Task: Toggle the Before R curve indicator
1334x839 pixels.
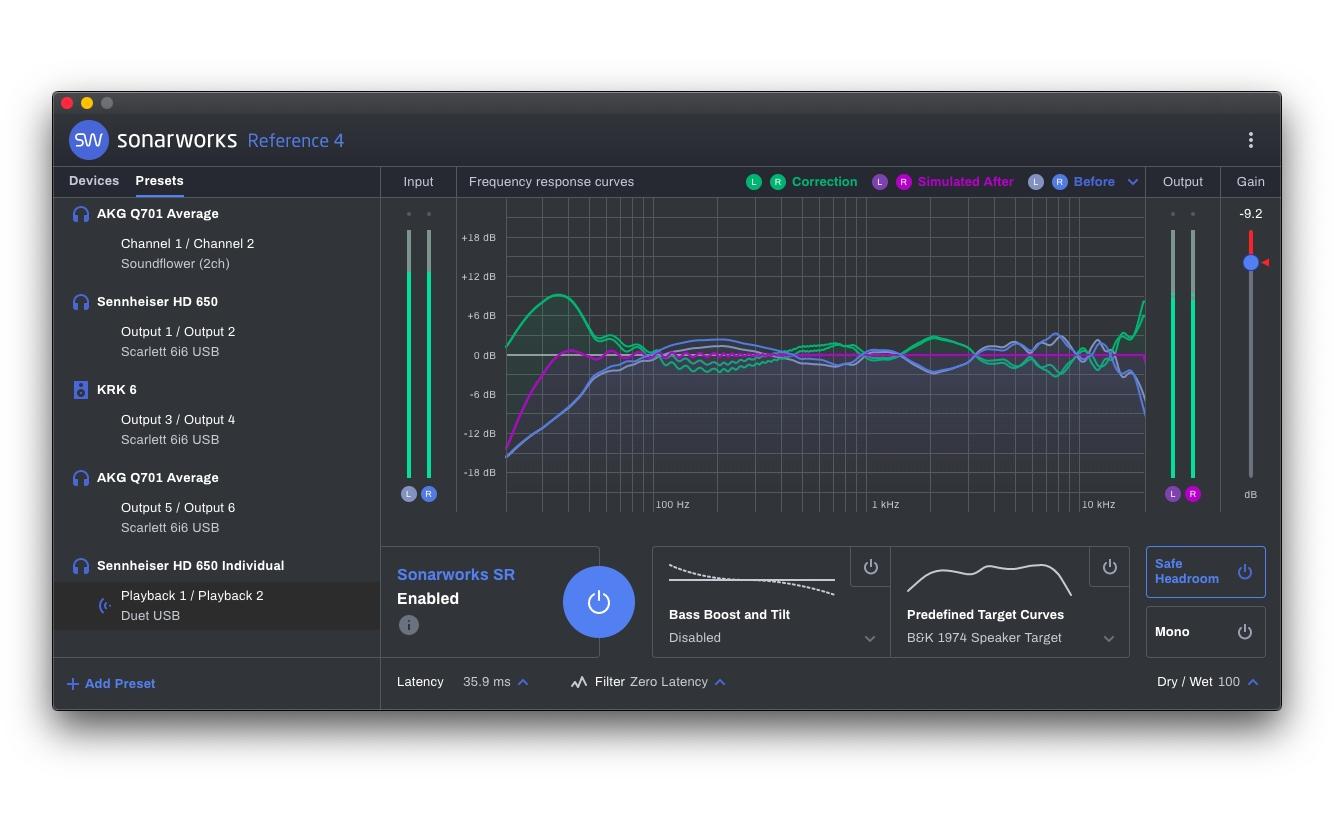Action: point(1060,182)
